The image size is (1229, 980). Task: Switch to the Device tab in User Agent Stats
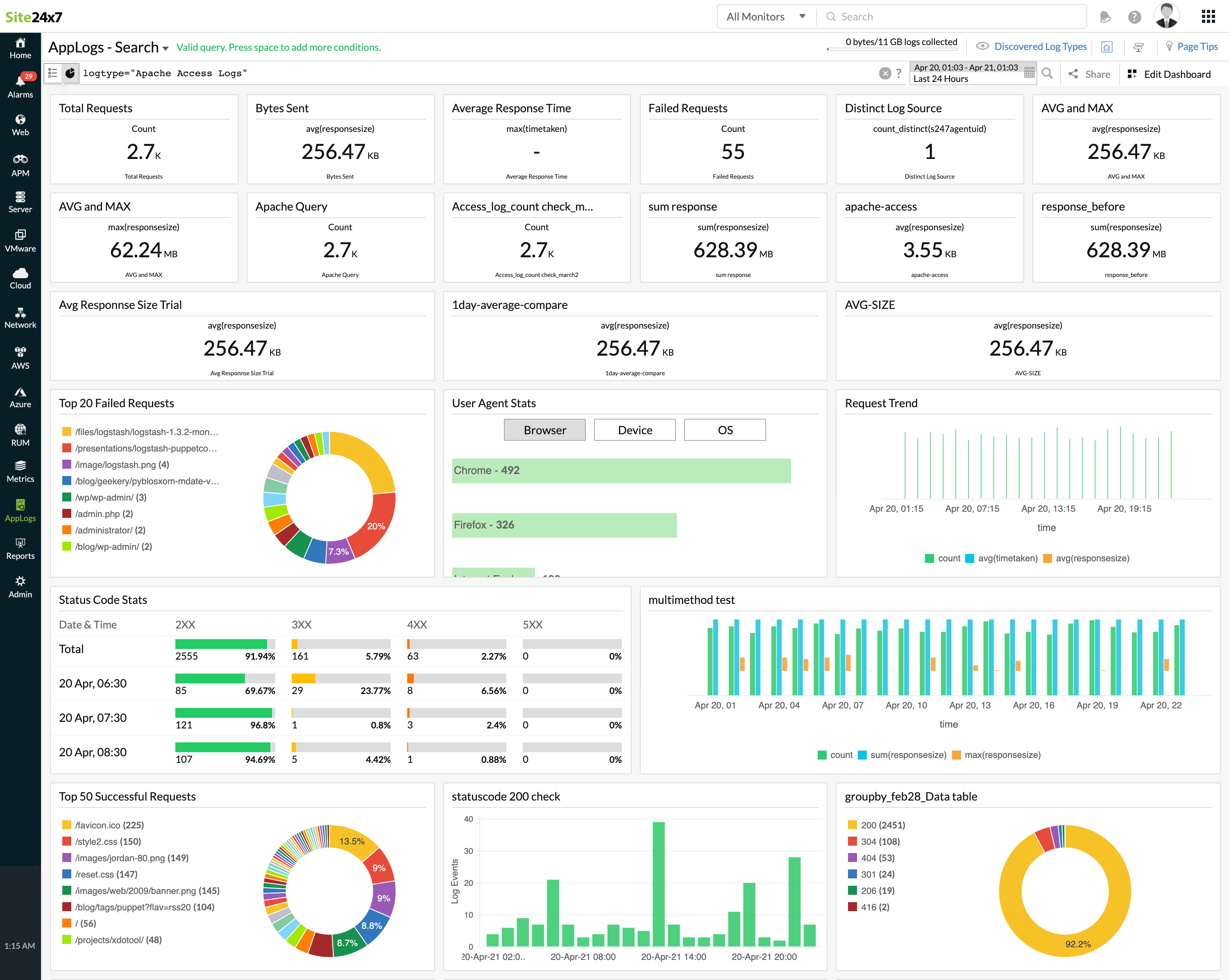[x=635, y=430]
